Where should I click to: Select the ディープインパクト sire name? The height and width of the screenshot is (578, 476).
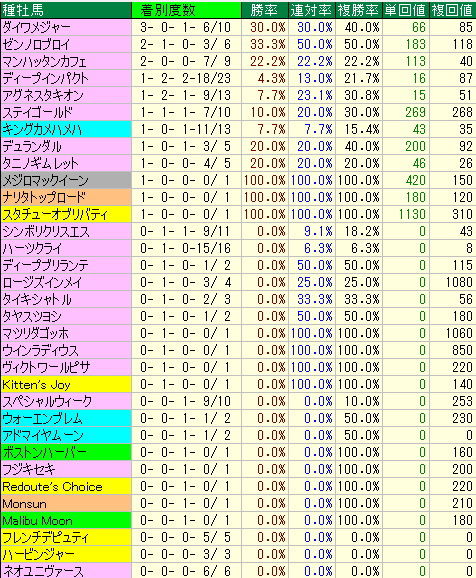[x=45, y=79]
